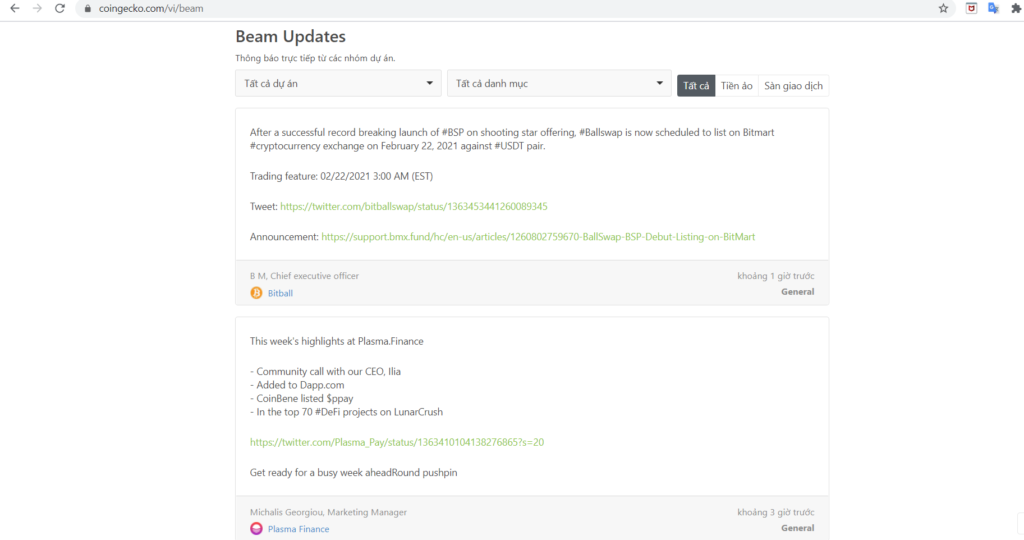Open the Bitball project name link
The image size is (1024, 540).
(x=280, y=293)
